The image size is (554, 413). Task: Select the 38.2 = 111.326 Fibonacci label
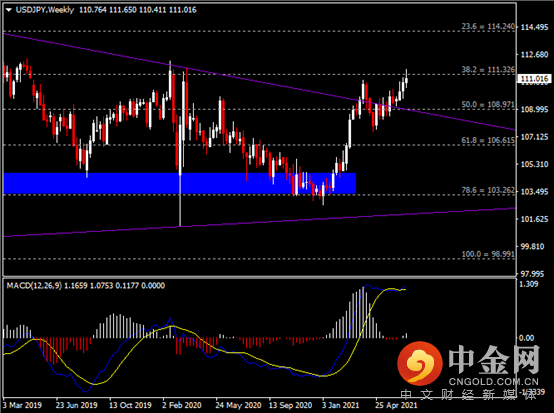point(488,70)
